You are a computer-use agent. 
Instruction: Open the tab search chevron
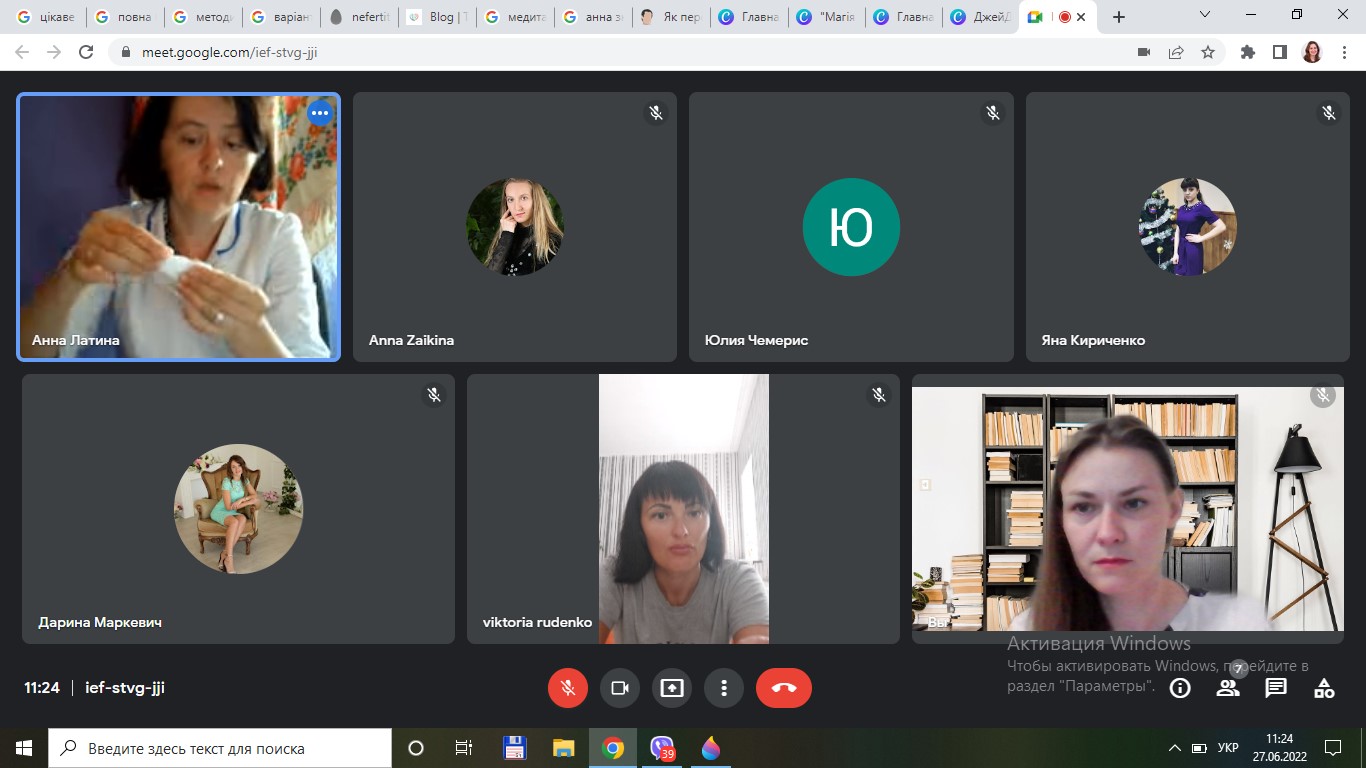[1205, 15]
